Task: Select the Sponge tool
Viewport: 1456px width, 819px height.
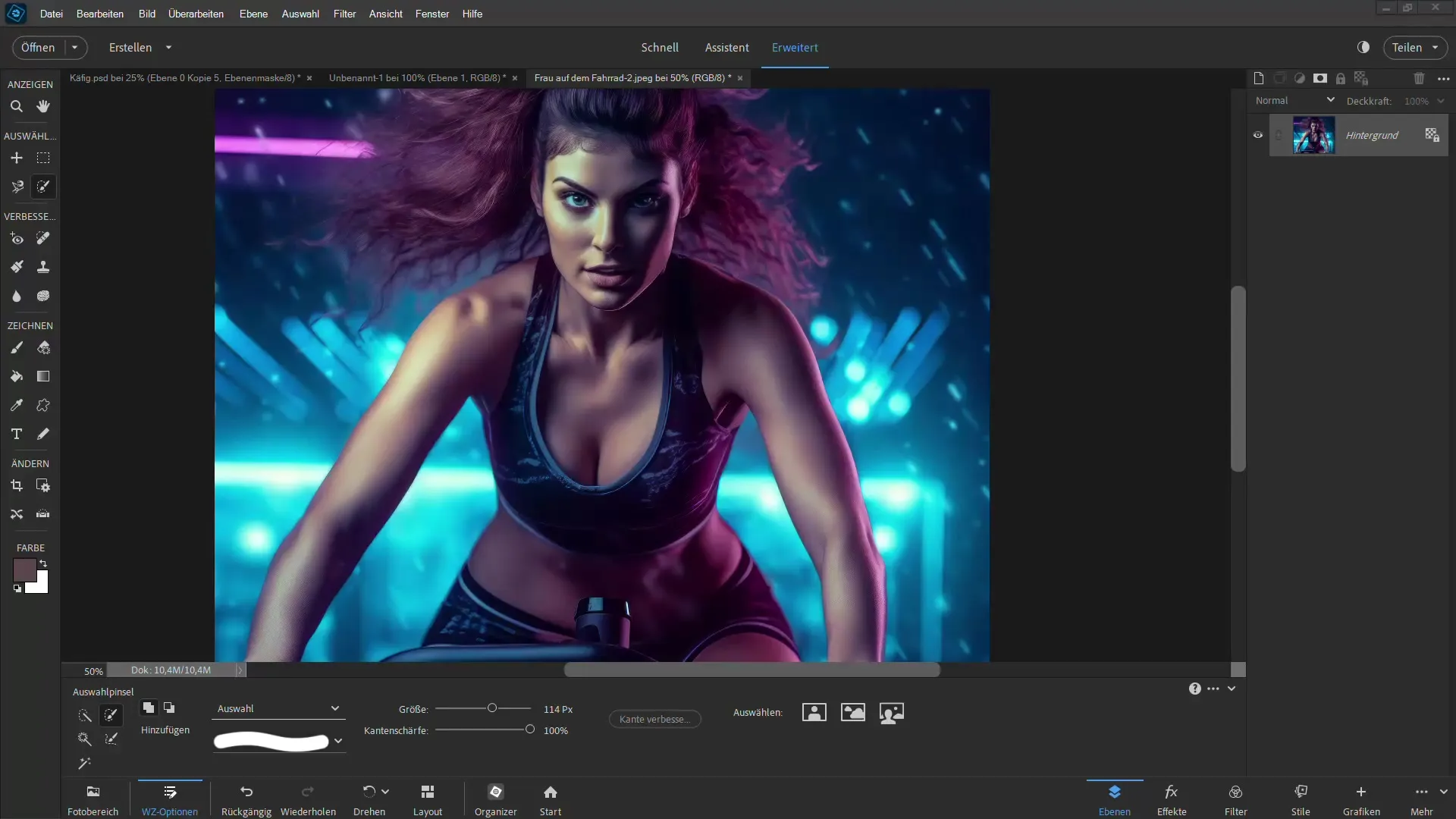Action: [43, 296]
